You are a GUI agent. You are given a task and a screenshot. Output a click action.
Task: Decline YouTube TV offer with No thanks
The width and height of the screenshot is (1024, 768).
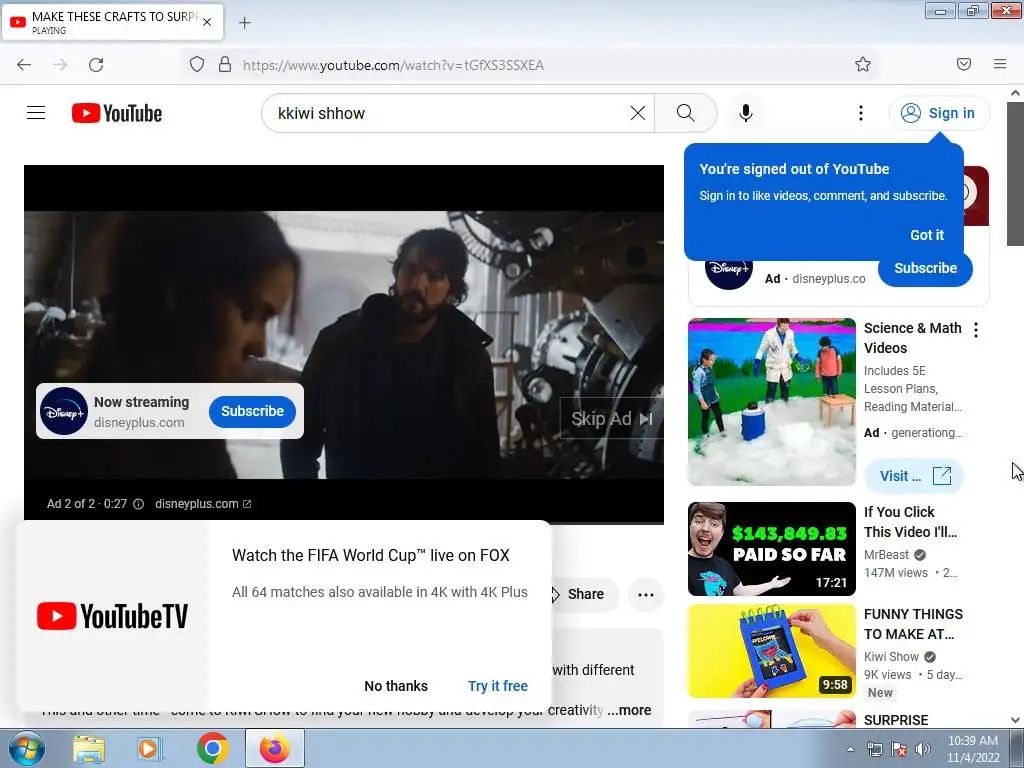click(x=396, y=686)
